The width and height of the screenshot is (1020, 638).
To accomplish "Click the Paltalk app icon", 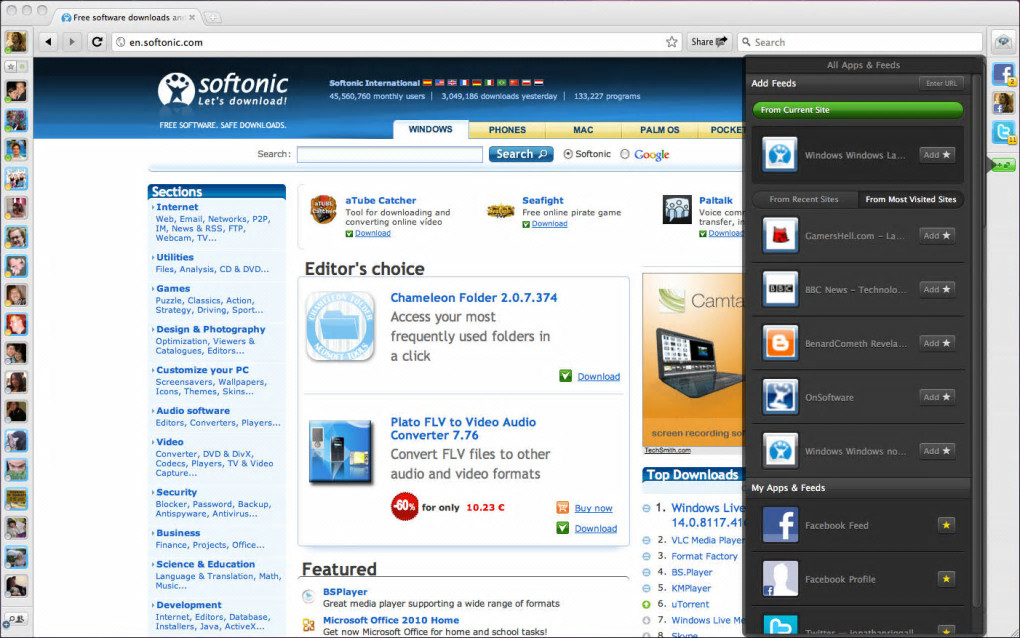I will point(677,209).
